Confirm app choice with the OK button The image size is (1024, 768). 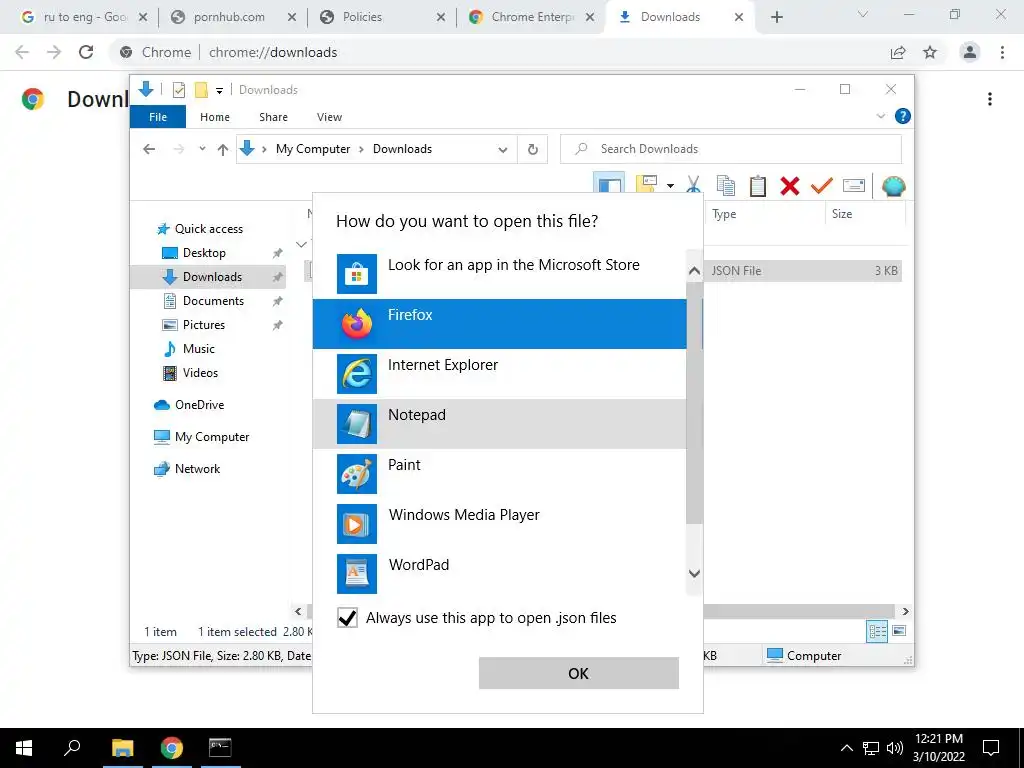coord(579,673)
